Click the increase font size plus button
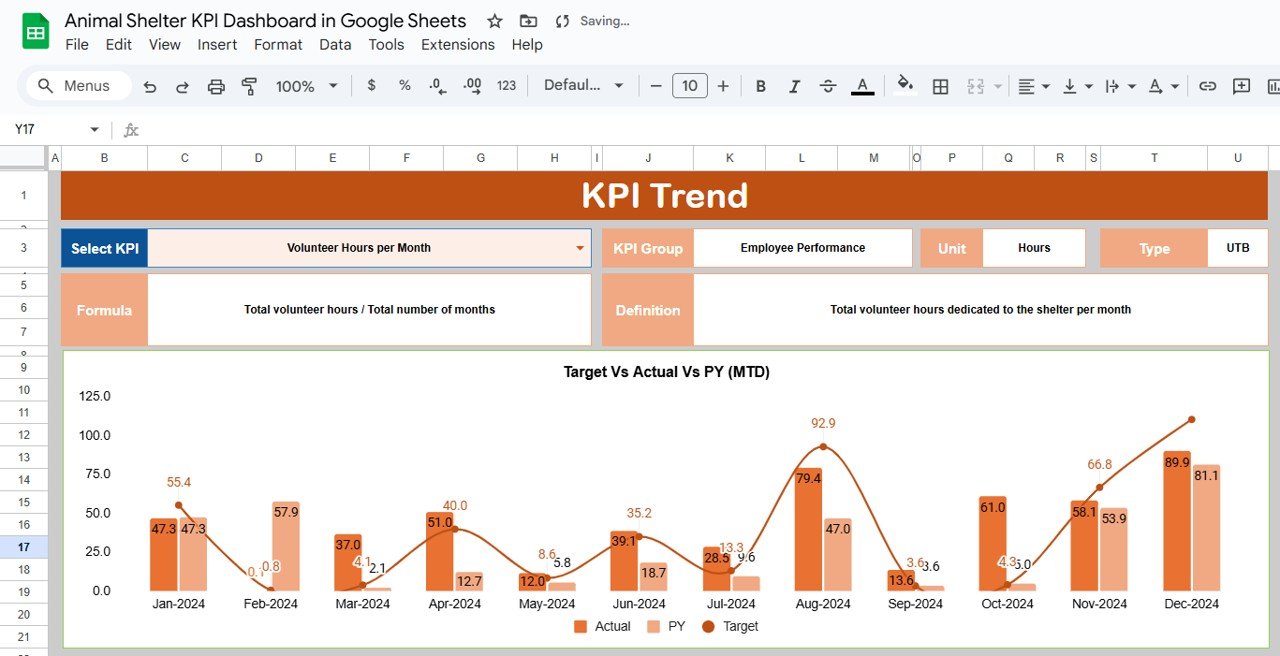 coord(723,86)
